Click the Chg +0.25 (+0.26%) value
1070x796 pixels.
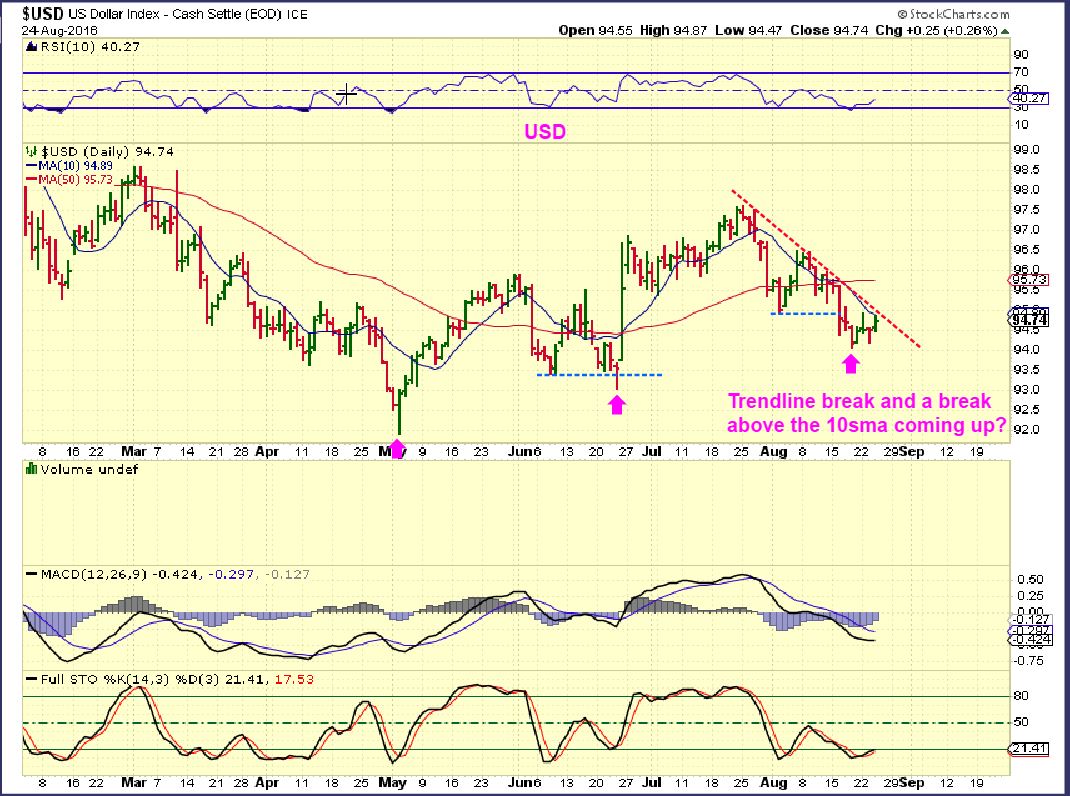point(936,31)
